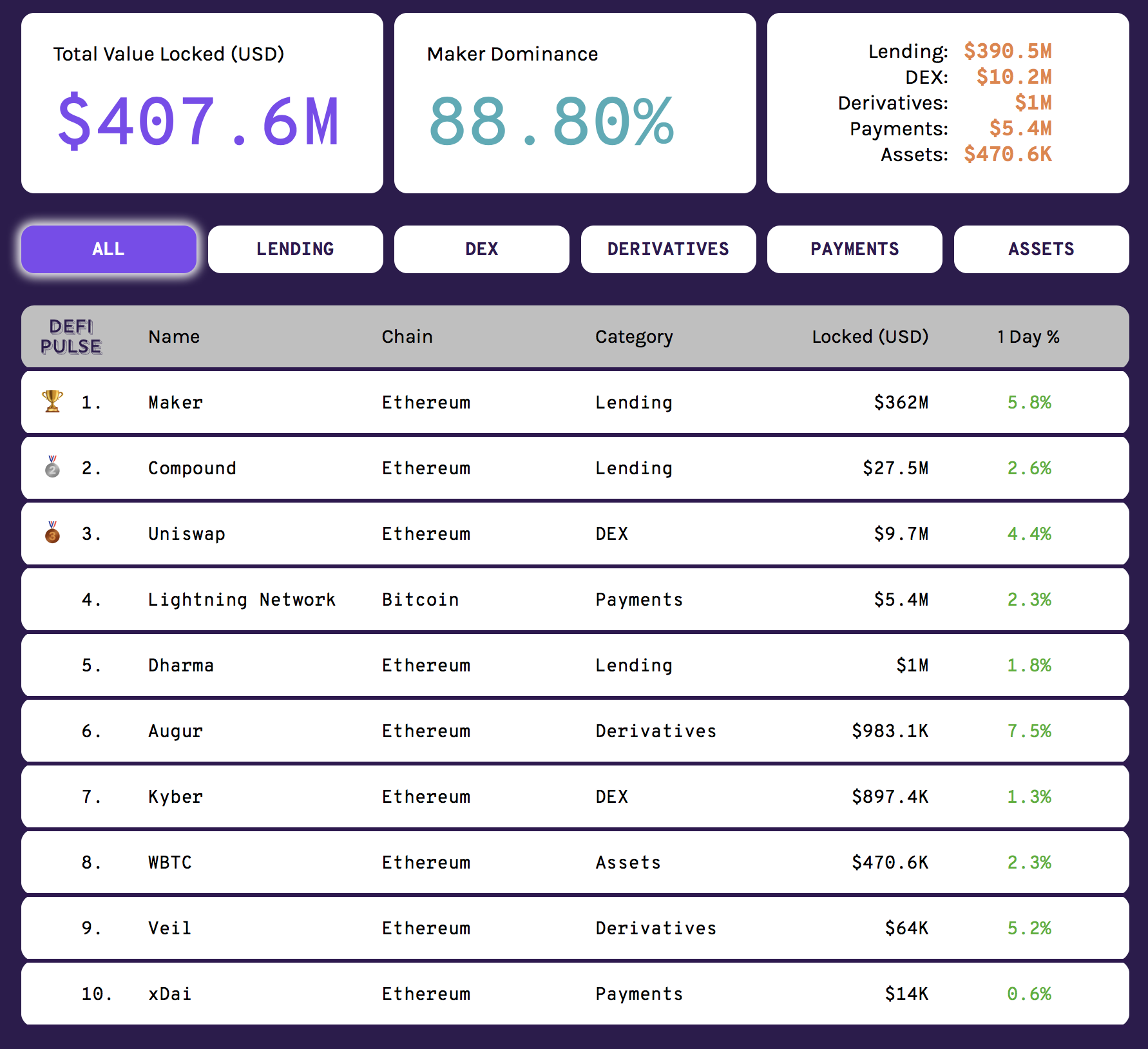Click the Name column header
Screen dimensions: 1148x1049
pos(174,336)
